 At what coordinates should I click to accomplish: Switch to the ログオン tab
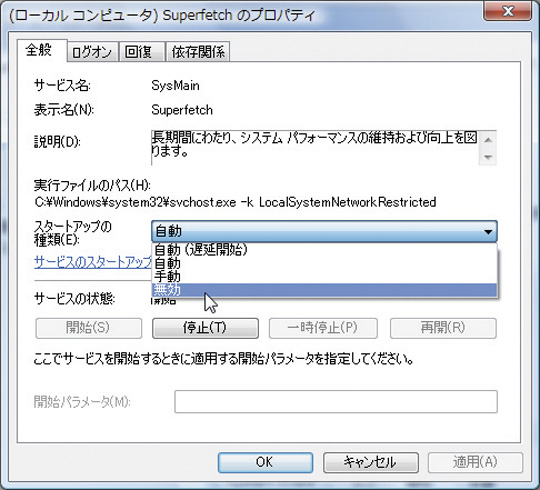[x=92, y=52]
